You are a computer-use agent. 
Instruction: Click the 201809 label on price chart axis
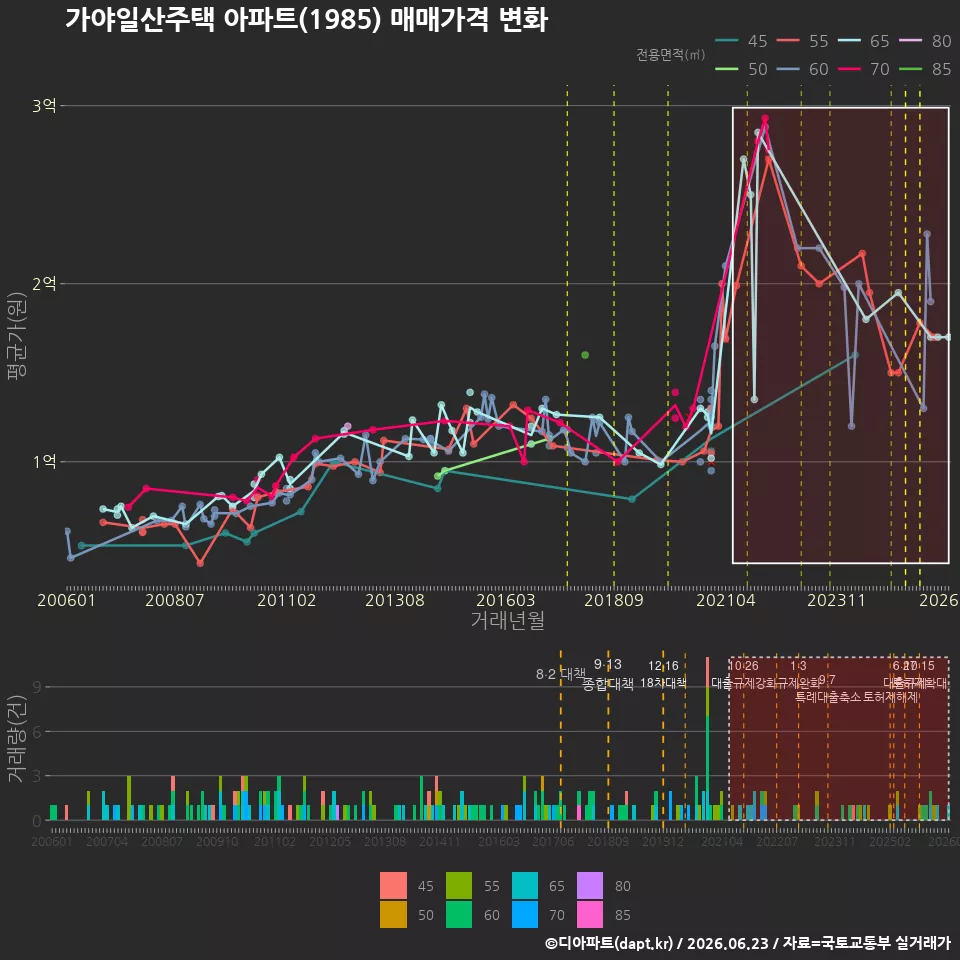(614, 600)
